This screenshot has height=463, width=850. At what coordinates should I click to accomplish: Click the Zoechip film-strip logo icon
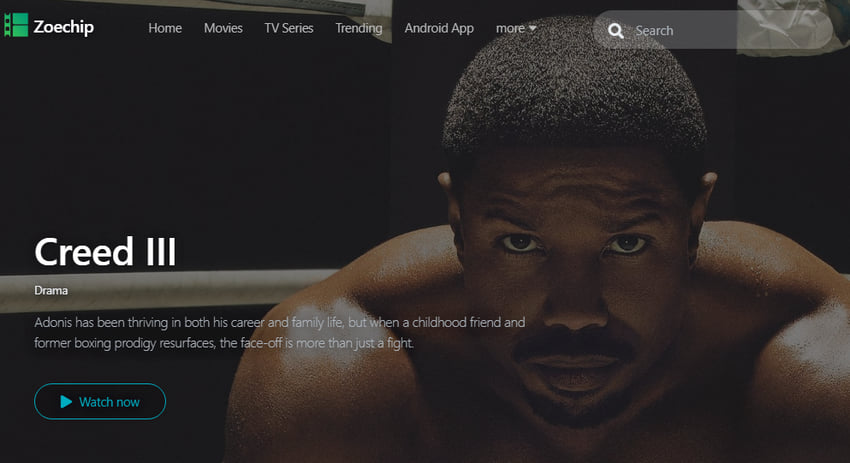16,25
